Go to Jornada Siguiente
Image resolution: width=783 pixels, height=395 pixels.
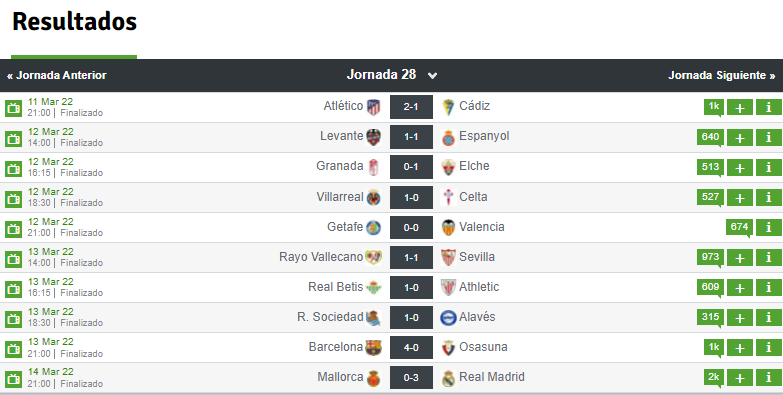pos(722,75)
